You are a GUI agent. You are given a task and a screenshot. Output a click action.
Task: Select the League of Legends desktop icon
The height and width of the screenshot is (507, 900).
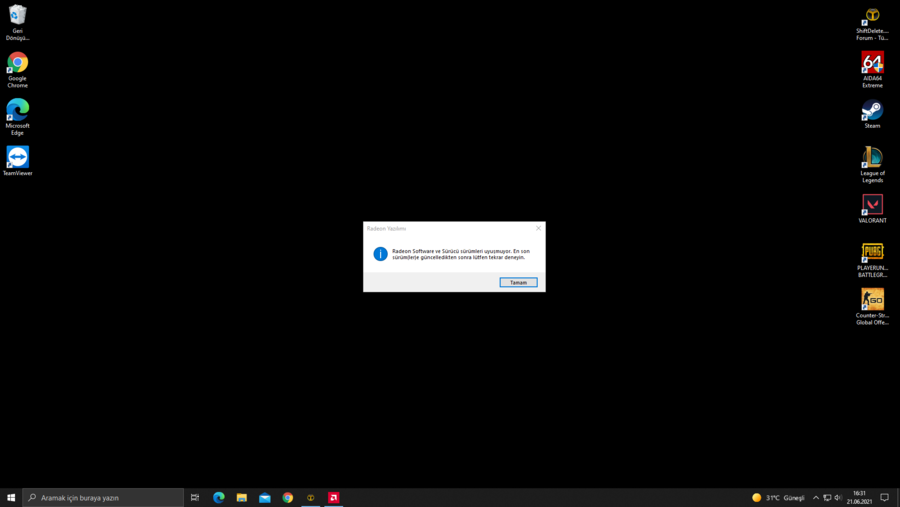click(x=872, y=164)
